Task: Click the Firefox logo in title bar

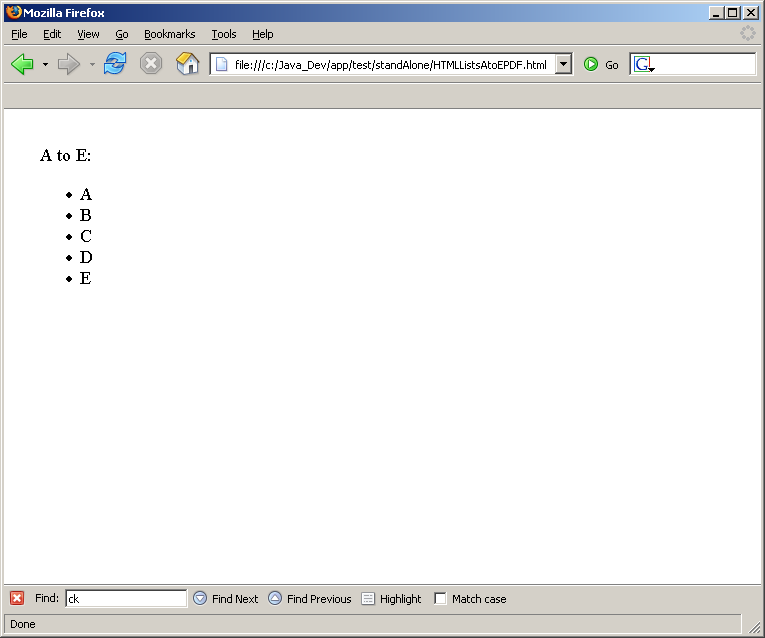Action: click(14, 12)
